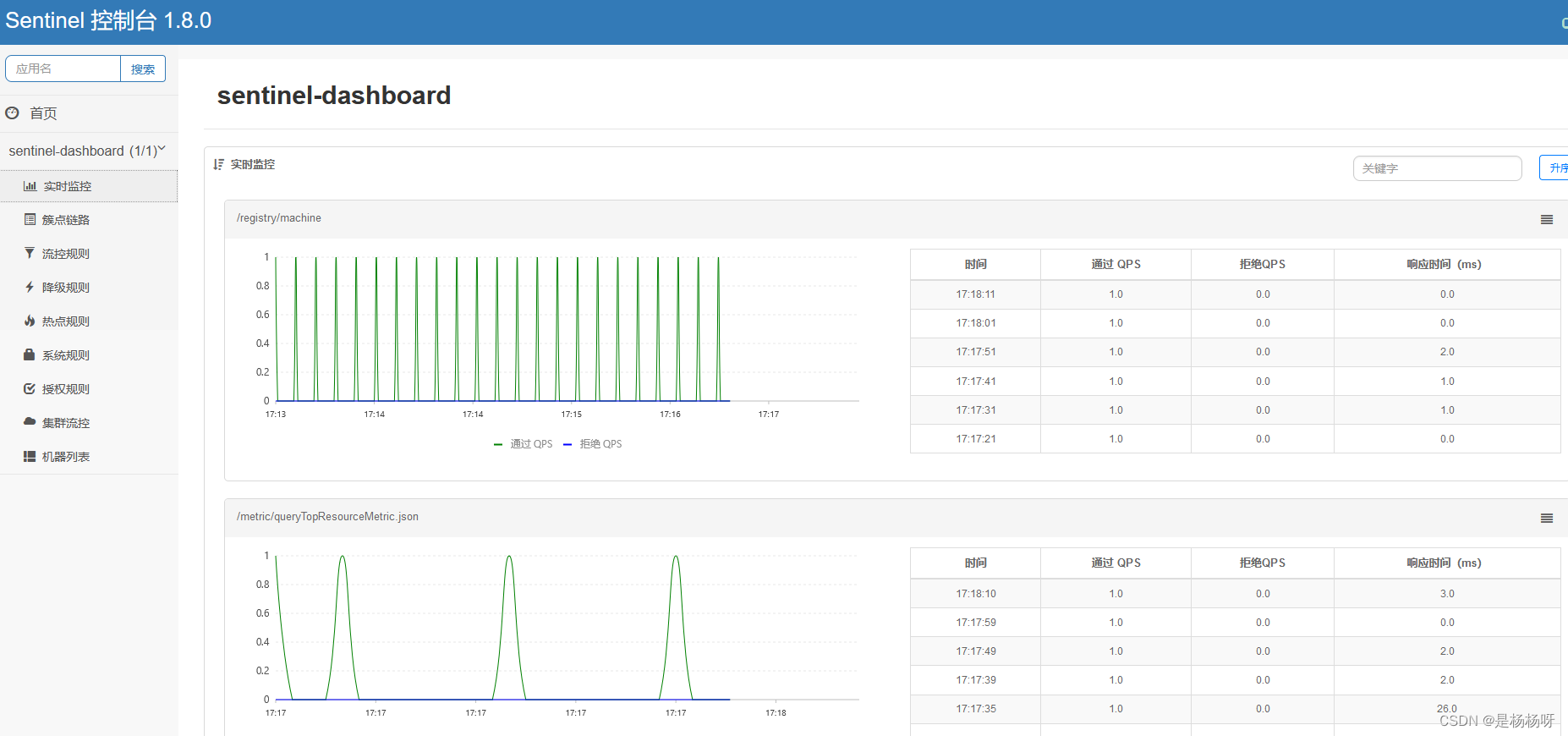1568x736 pixels.
Task: Open the 实时监控 menu item
Action: (89, 186)
